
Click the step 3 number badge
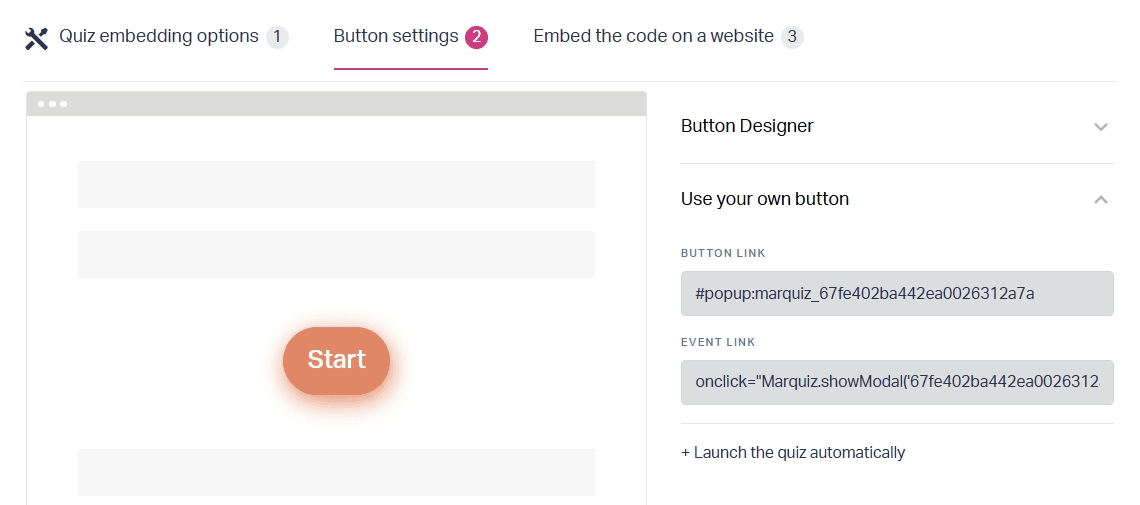[x=792, y=37]
